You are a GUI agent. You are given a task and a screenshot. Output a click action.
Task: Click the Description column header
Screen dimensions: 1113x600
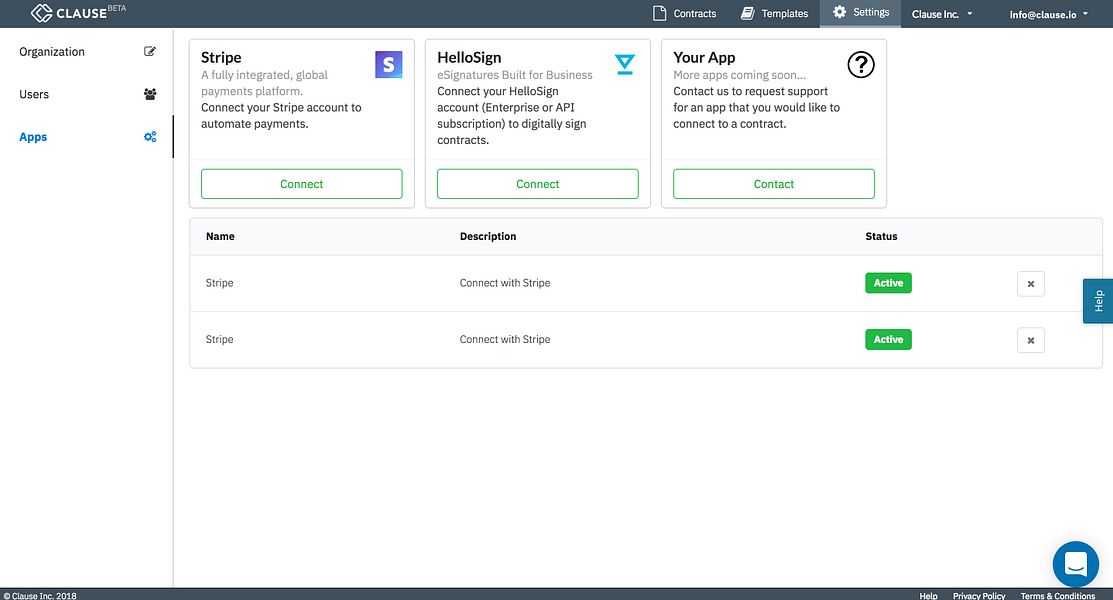pyautogui.click(x=488, y=236)
